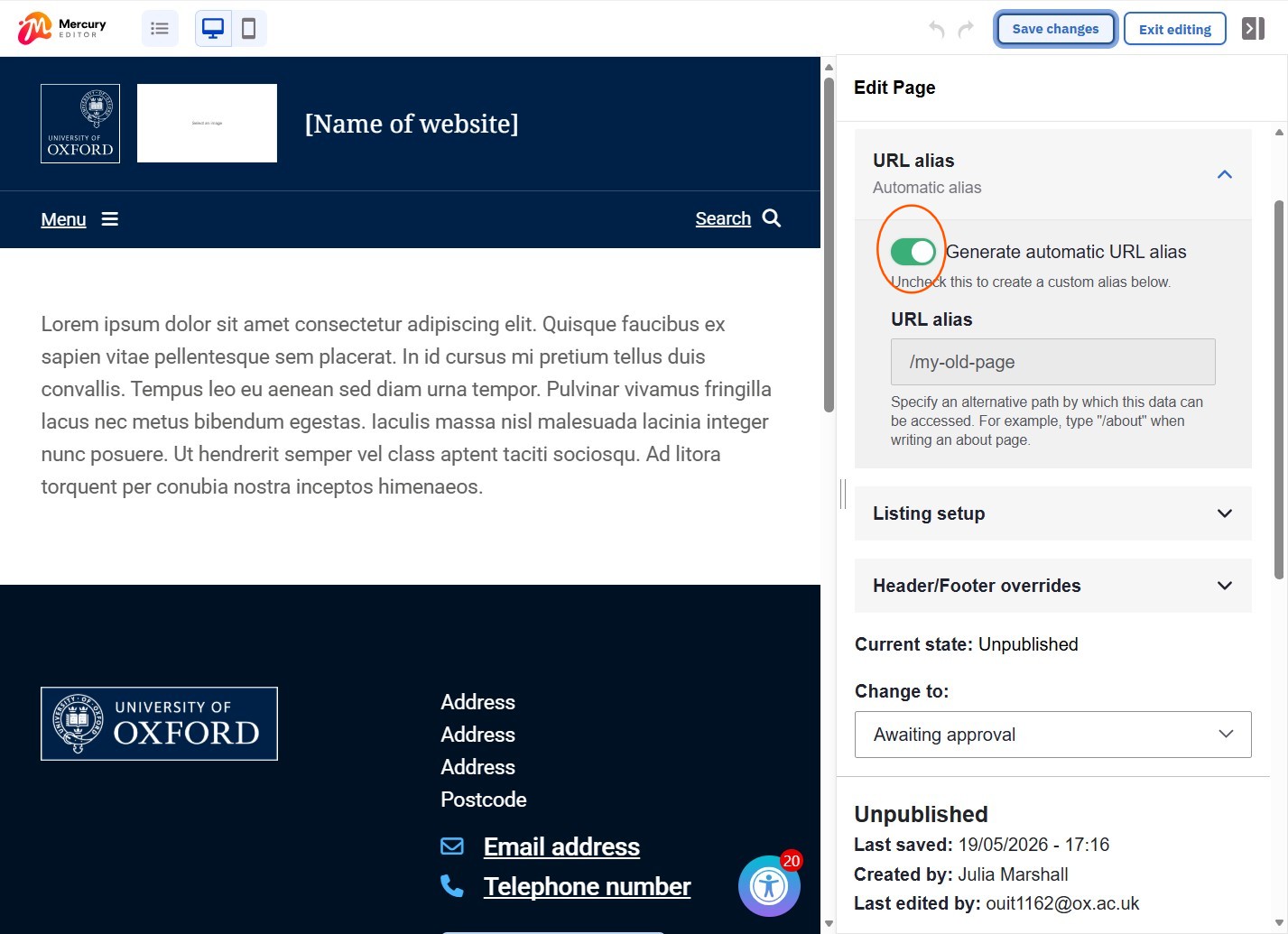
Task: Click the placeholder image thumbnail in header
Action: (207, 124)
